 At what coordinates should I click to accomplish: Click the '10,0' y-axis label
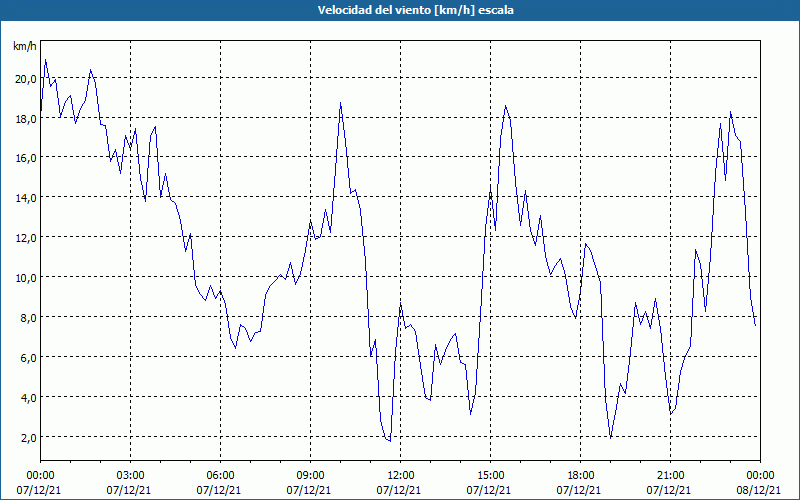click(x=26, y=278)
